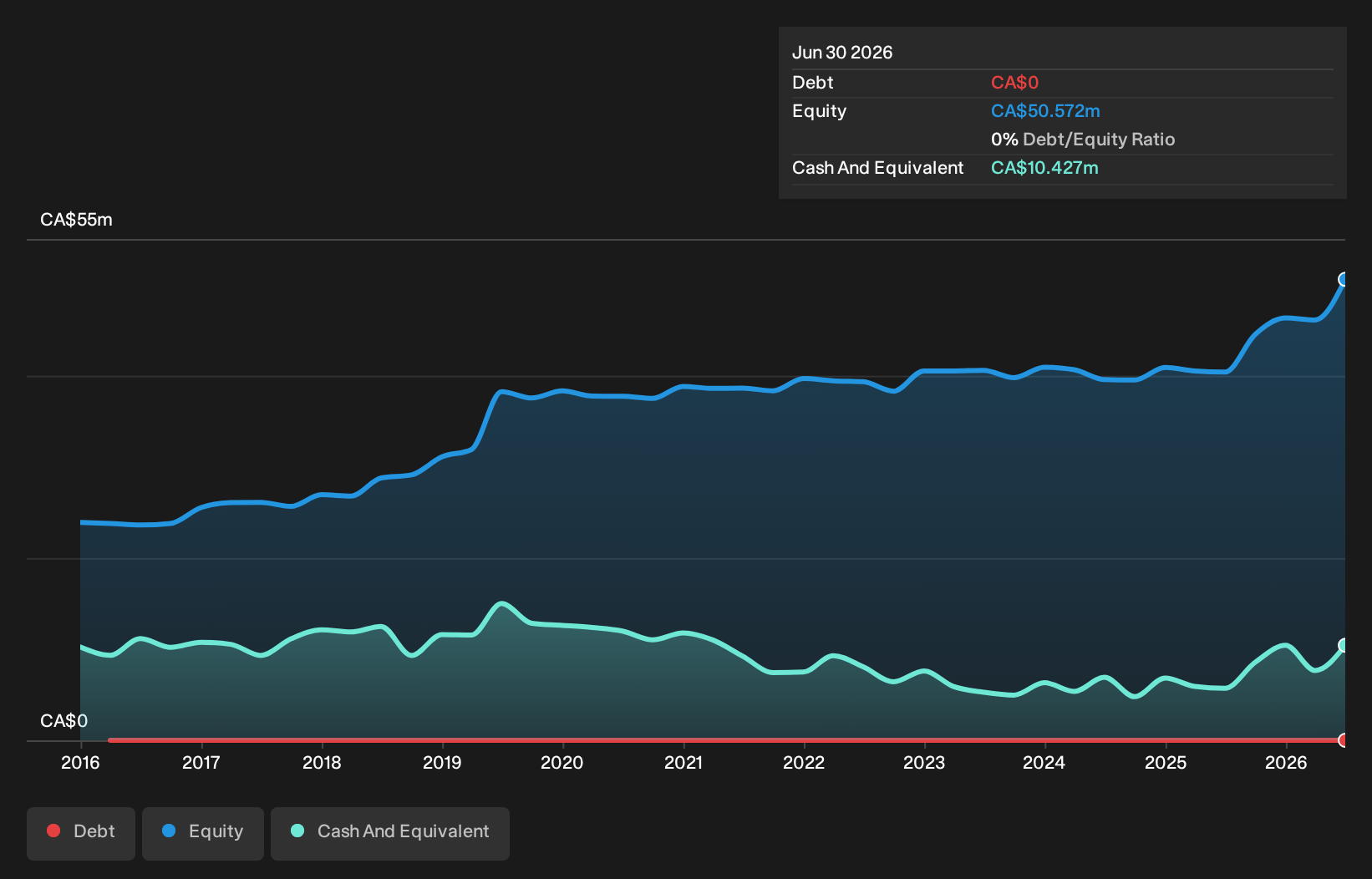The width and height of the screenshot is (1372, 879).
Task: Click the 2022 x-axis label
Action: pos(804,762)
